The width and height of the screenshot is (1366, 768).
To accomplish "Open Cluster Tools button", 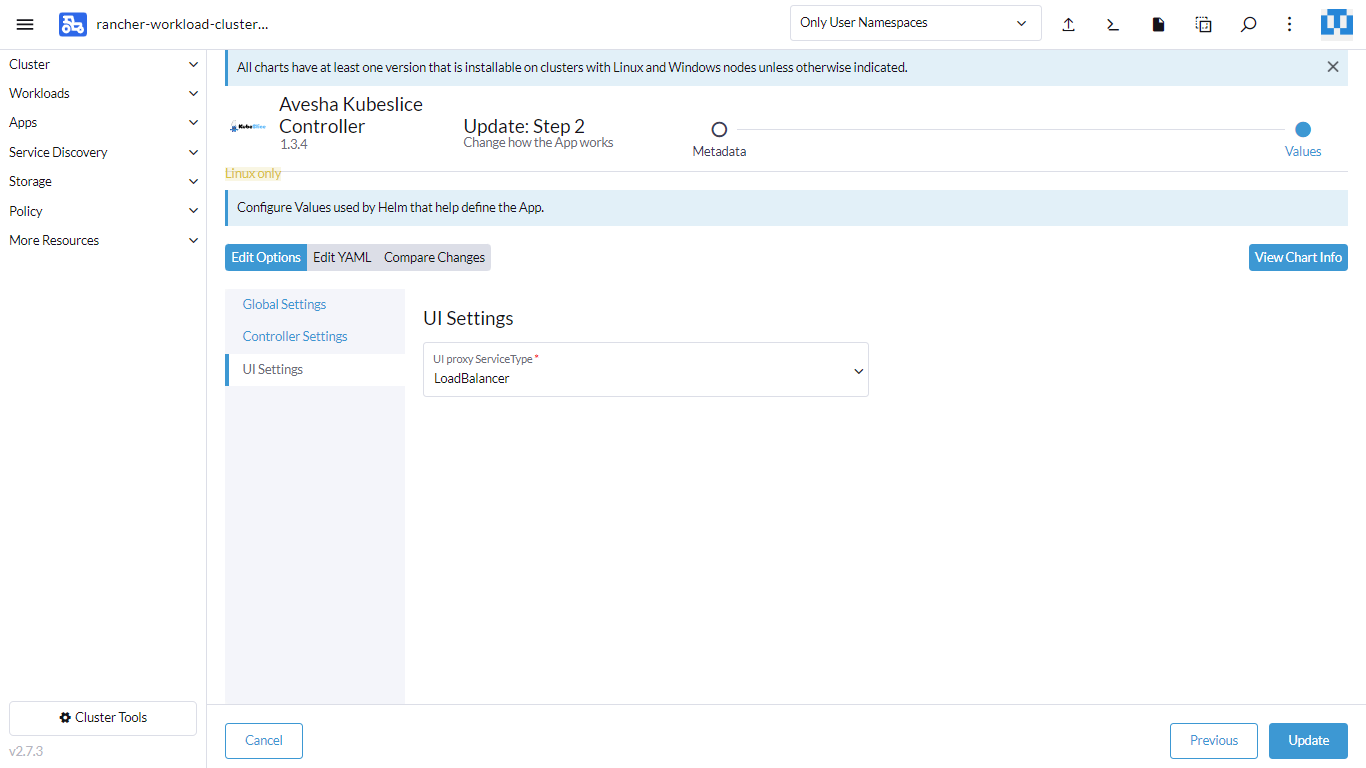I will [x=103, y=717].
